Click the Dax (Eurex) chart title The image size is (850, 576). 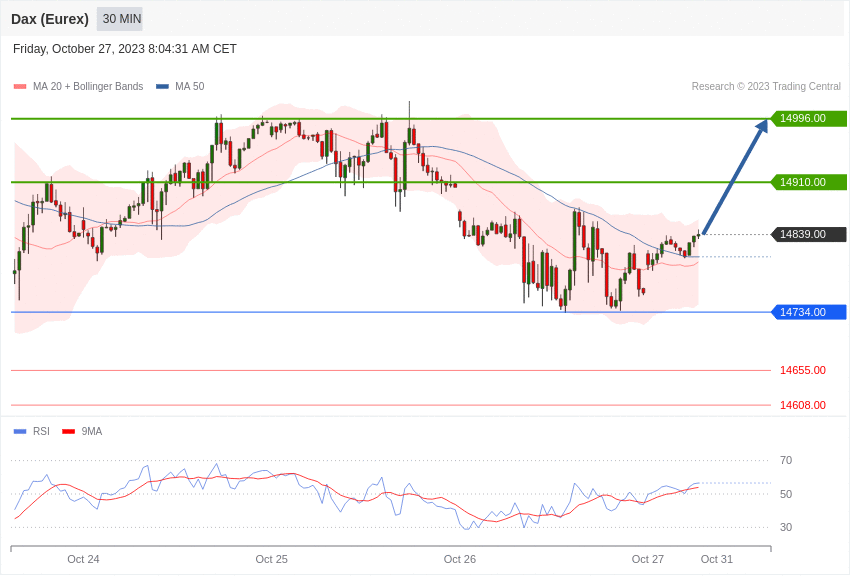click(x=50, y=19)
